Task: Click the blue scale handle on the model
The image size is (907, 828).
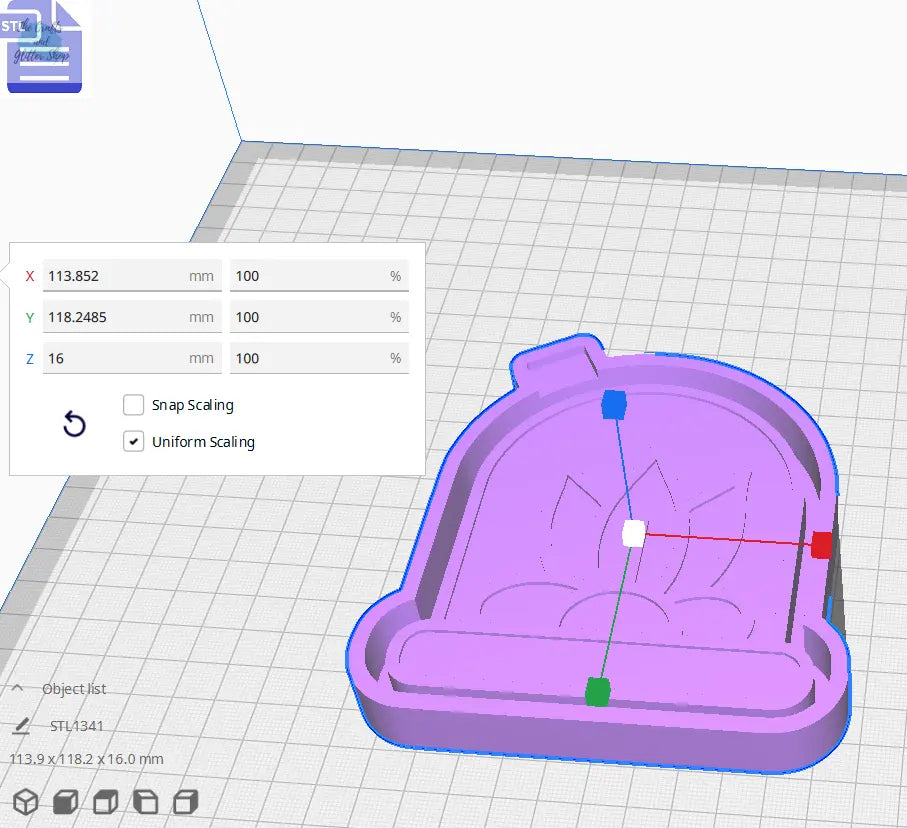Action: pos(613,403)
